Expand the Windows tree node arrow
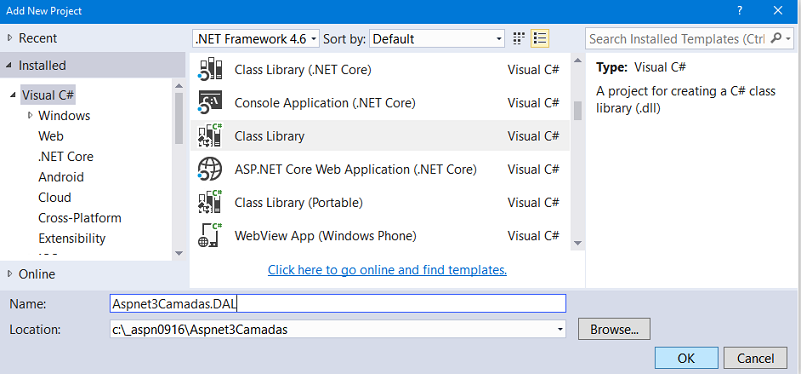Image resolution: width=801 pixels, height=374 pixels. [30, 115]
